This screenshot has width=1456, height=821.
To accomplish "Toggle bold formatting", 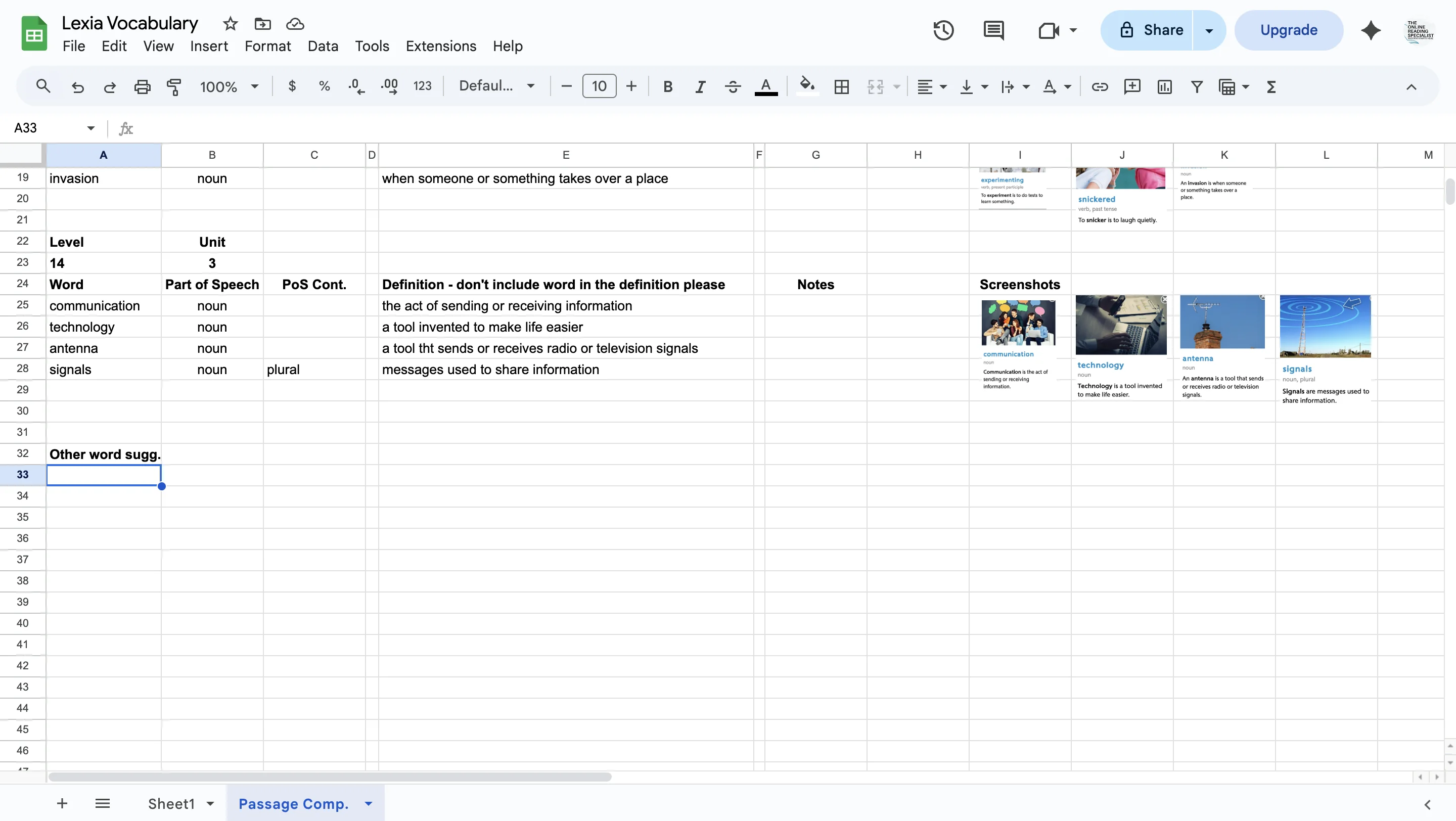I will [x=668, y=86].
